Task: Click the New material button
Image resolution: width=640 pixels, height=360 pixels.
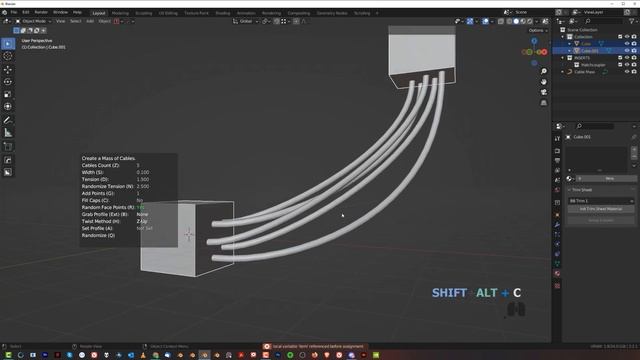Action: [609, 178]
